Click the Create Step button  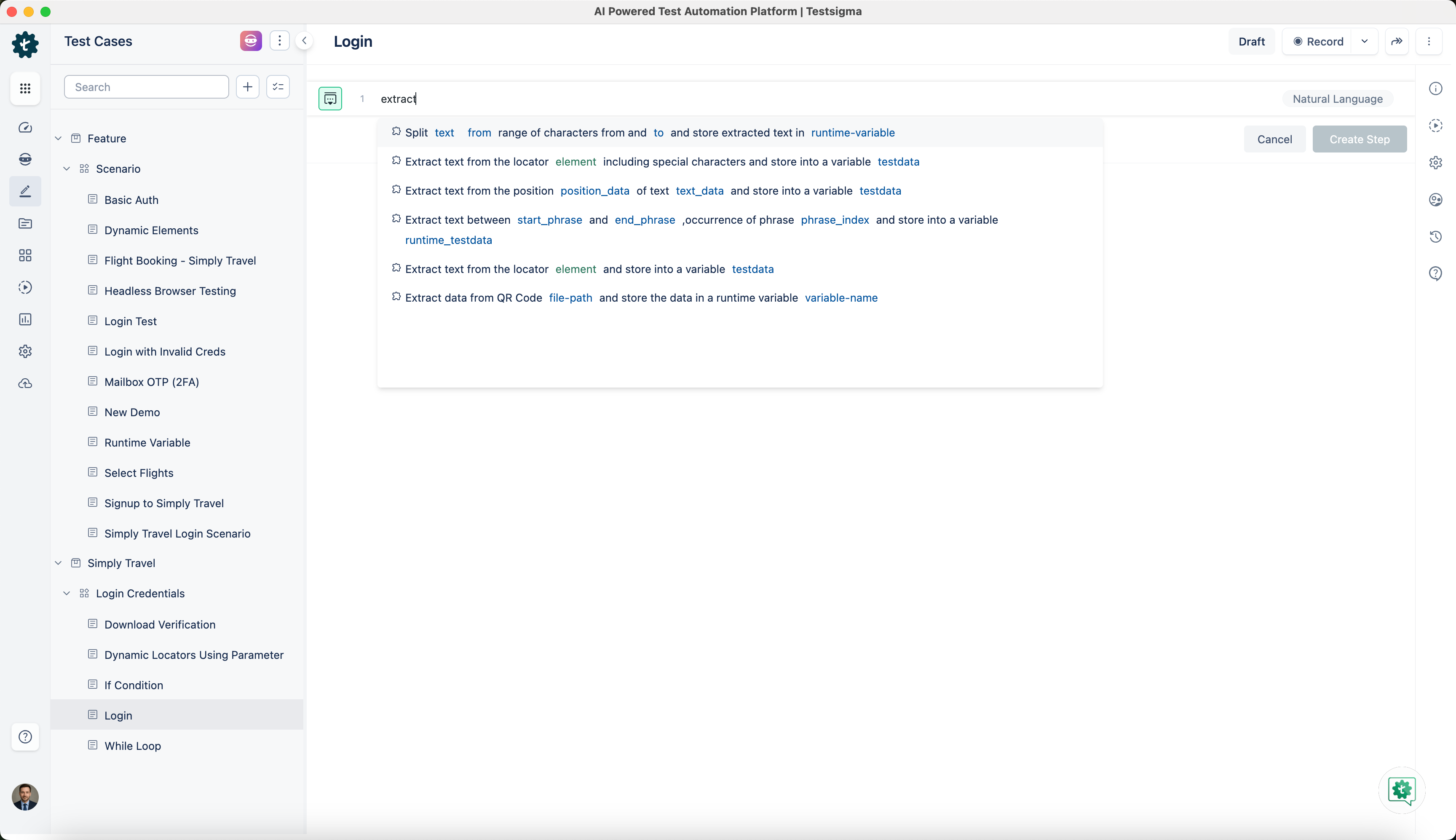(1359, 139)
